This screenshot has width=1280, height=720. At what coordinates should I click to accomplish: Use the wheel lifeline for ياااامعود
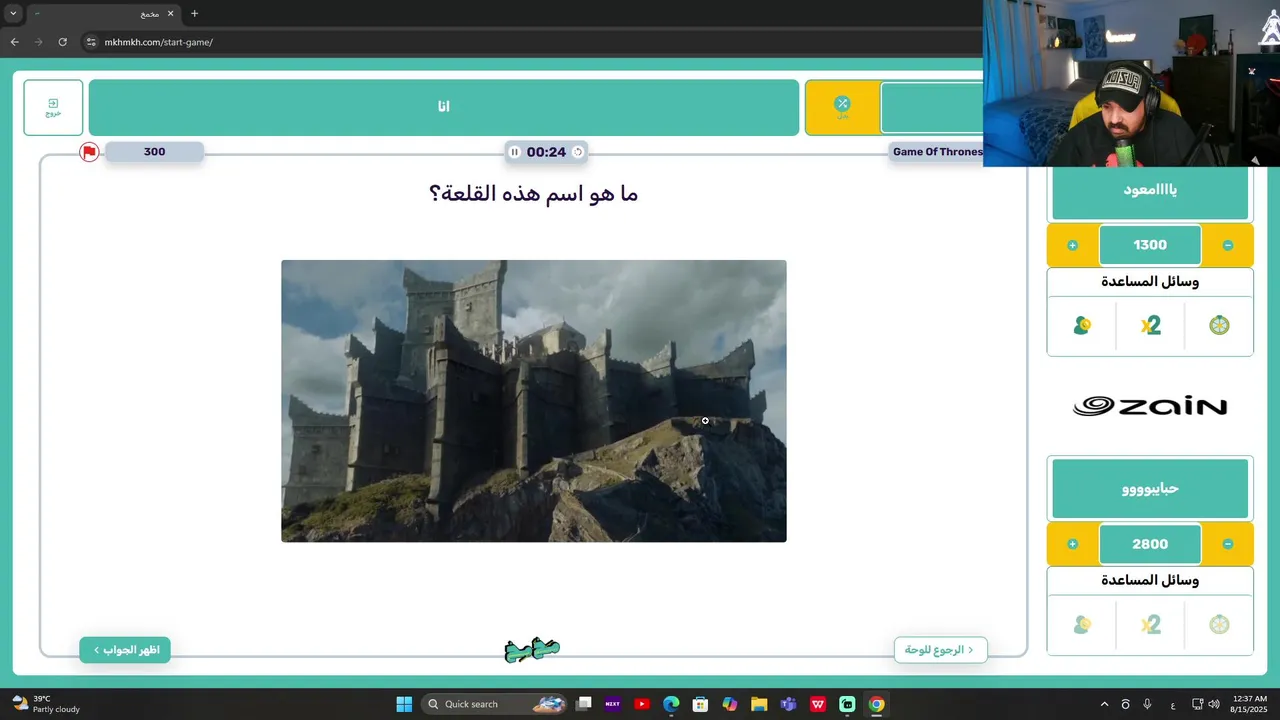(x=1219, y=326)
